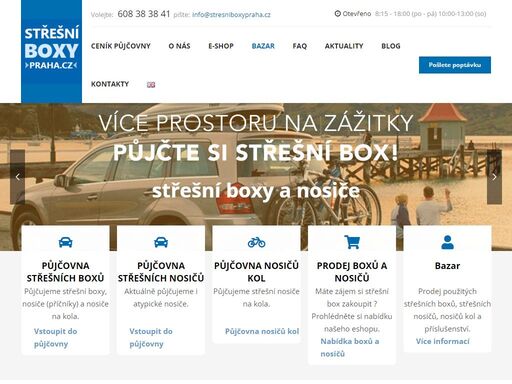The image size is (512, 384).
Task: Click the 'Otevřeno' label
Action: pos(357,14)
